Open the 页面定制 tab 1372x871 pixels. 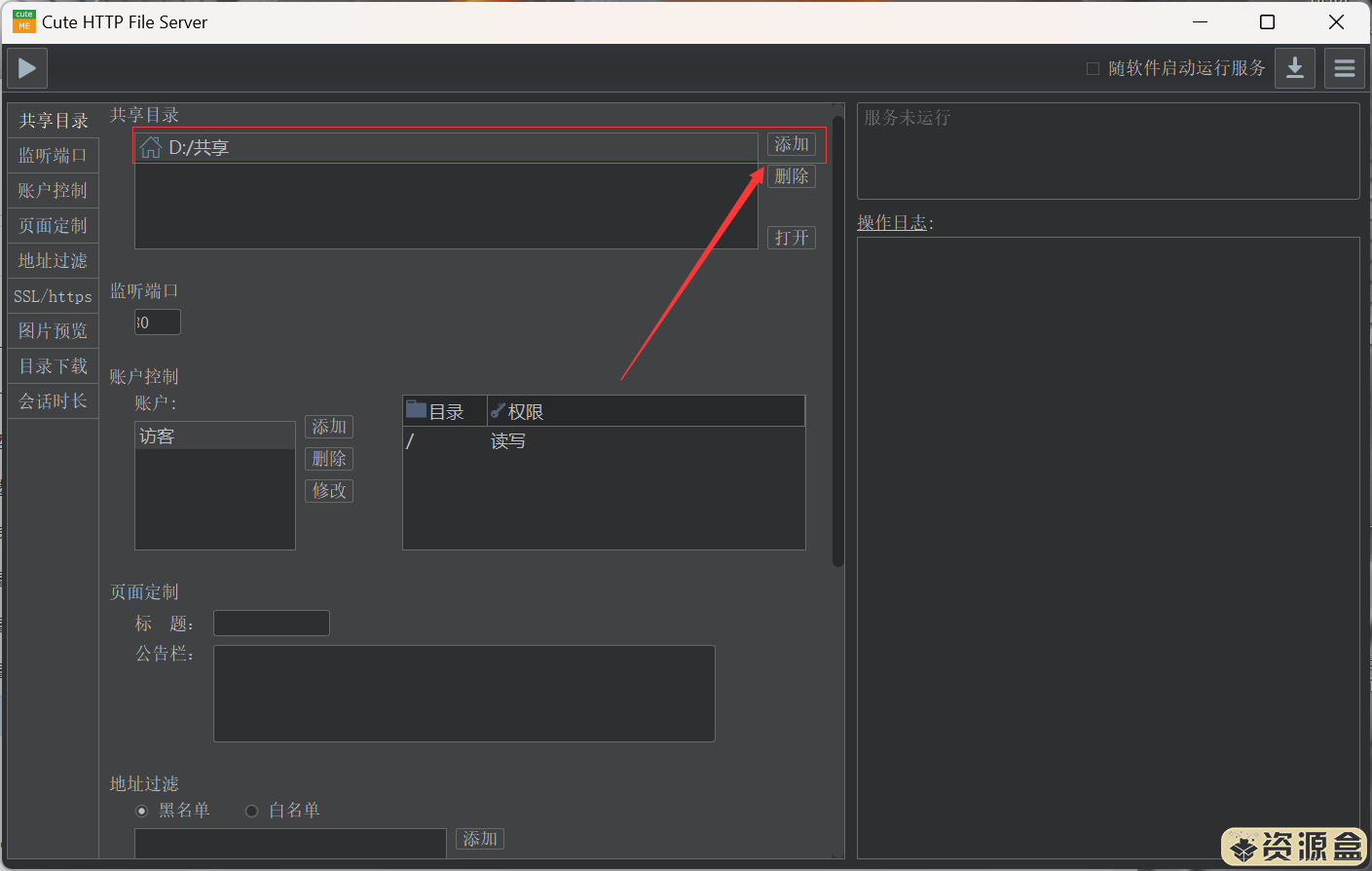tap(53, 226)
